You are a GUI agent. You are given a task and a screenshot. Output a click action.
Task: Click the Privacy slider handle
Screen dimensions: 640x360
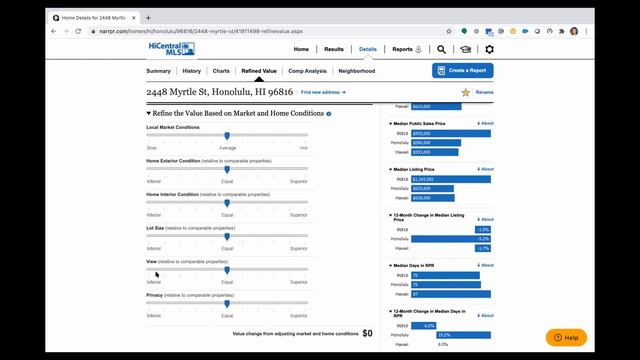(x=227, y=304)
